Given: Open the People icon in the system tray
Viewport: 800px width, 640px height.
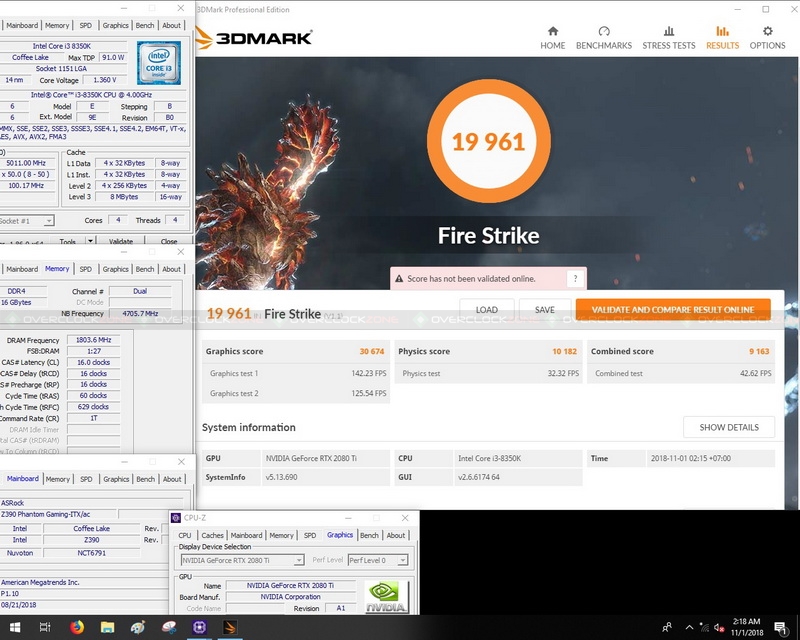Looking at the screenshot, I should click(x=667, y=627).
